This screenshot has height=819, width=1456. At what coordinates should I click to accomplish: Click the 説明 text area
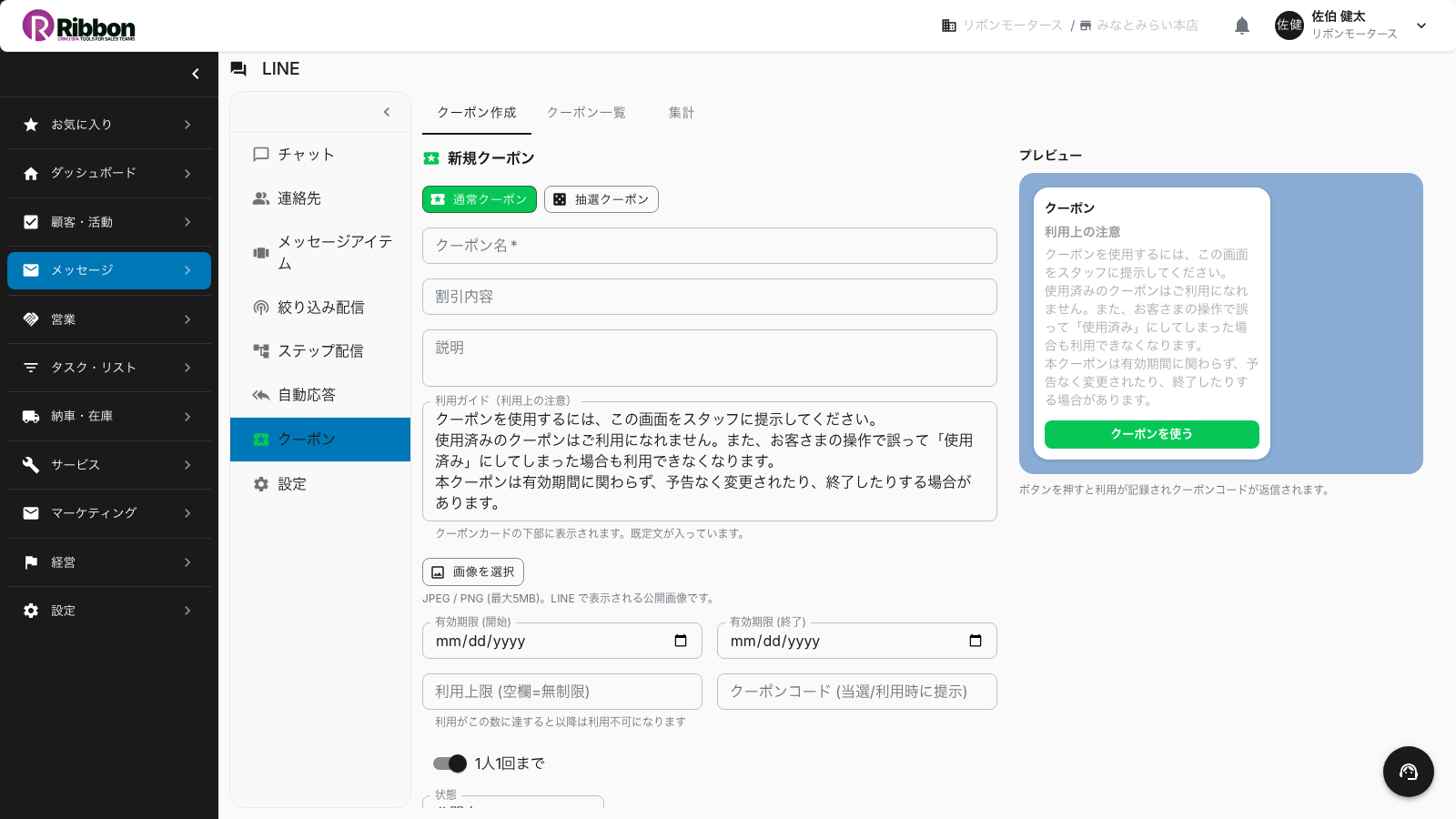710,359
